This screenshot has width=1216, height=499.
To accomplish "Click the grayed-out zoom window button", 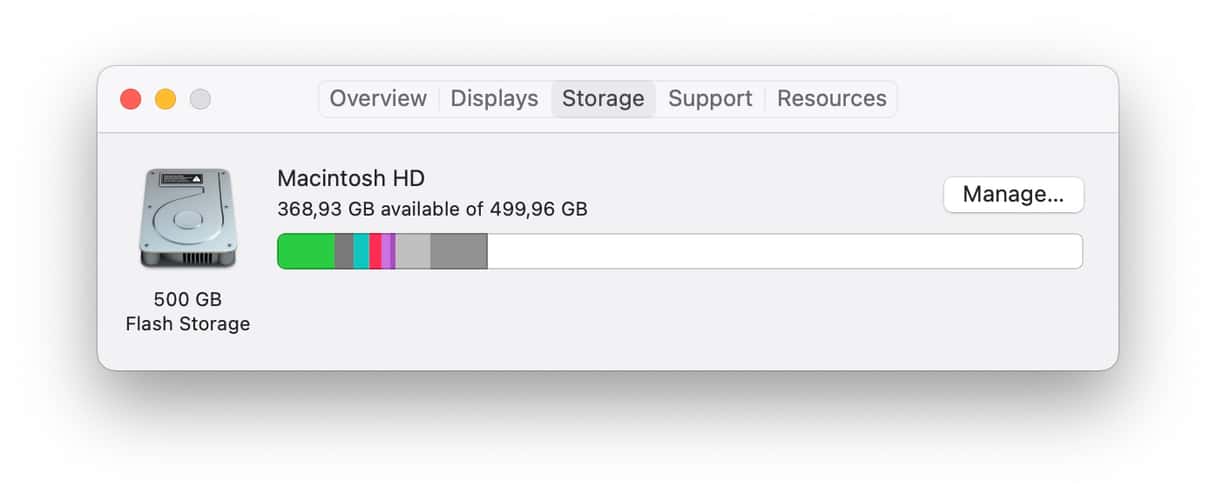I will click(200, 99).
